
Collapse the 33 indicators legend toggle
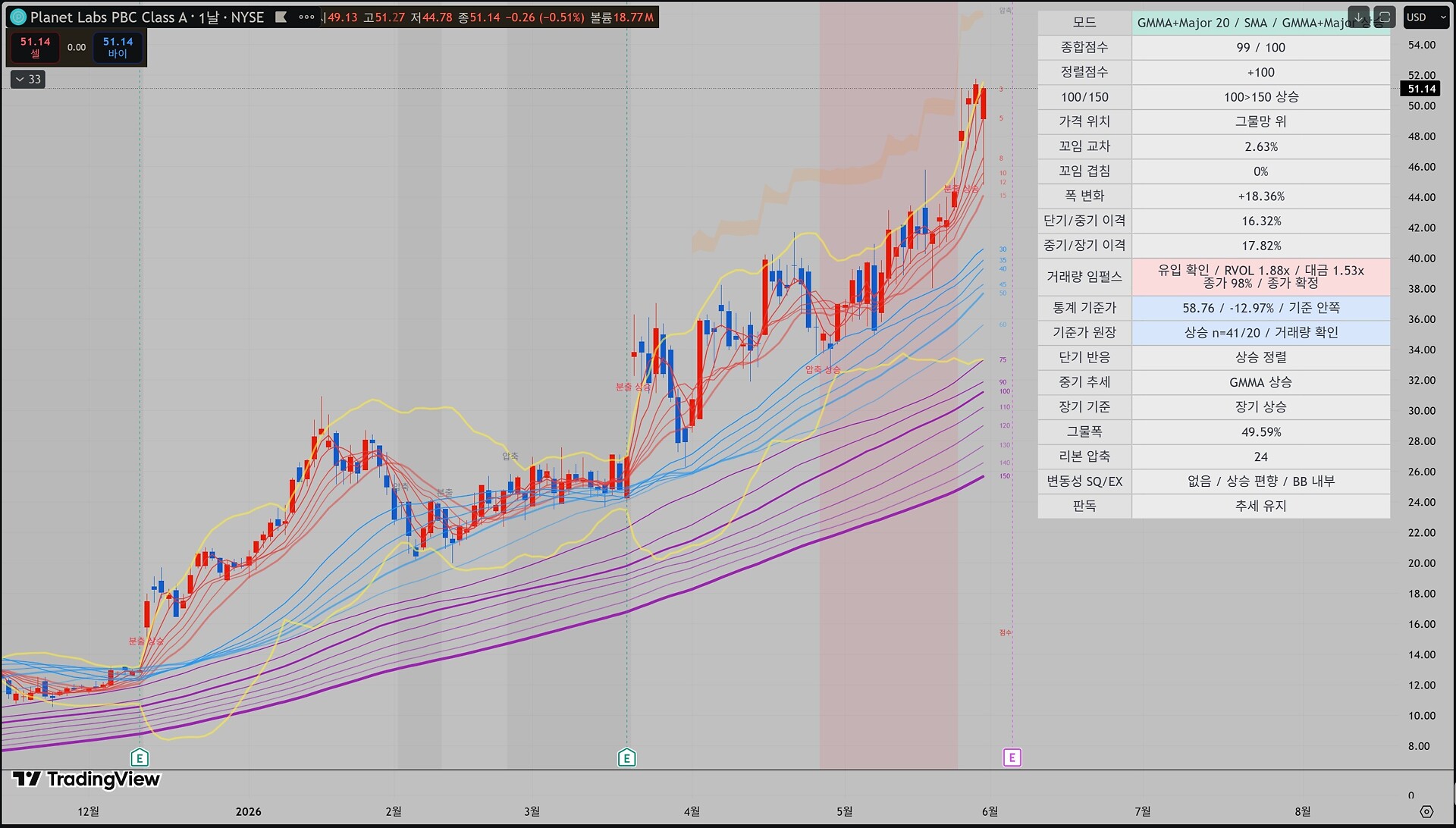pos(28,79)
